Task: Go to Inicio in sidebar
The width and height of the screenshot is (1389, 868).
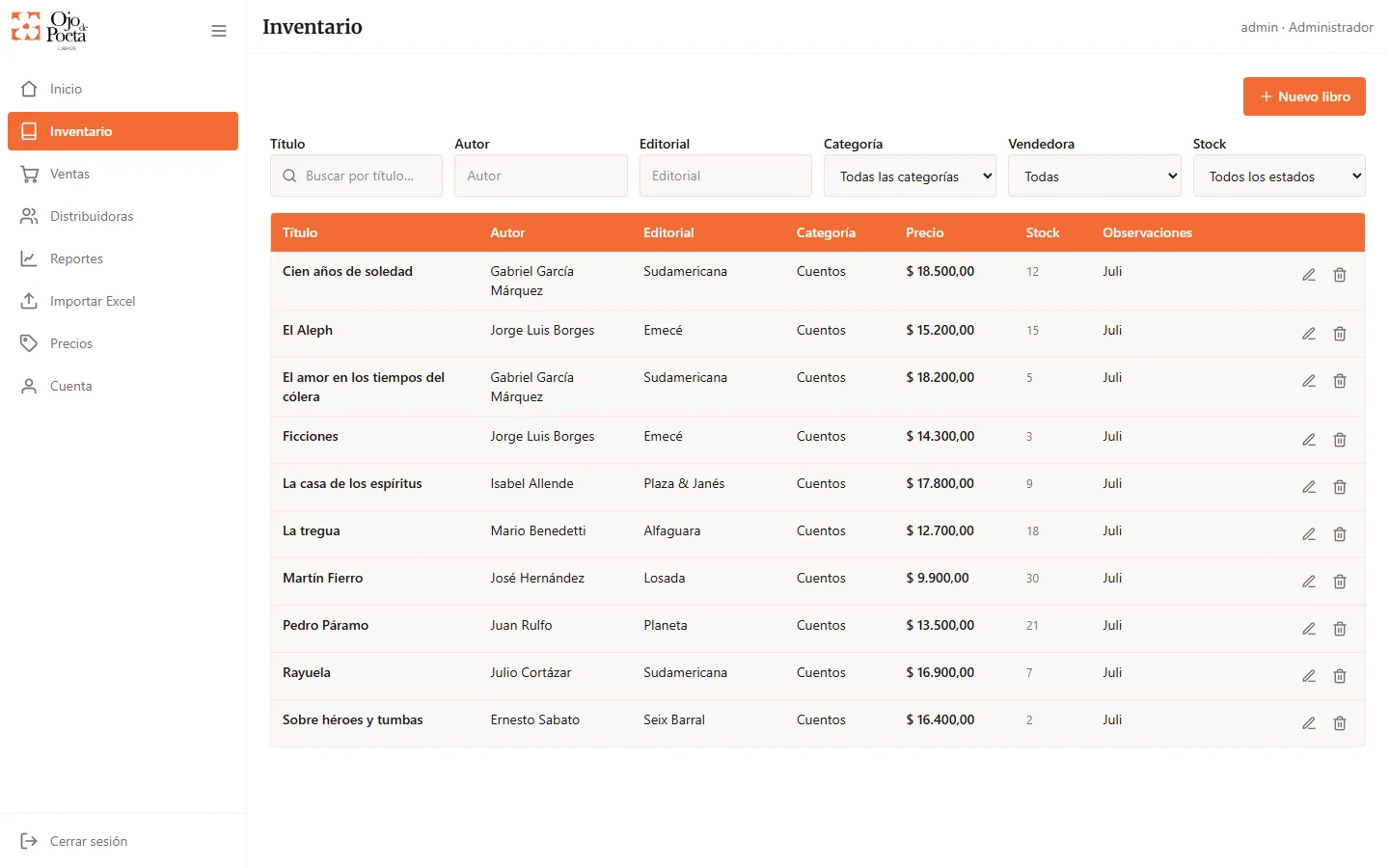Action: (123, 89)
